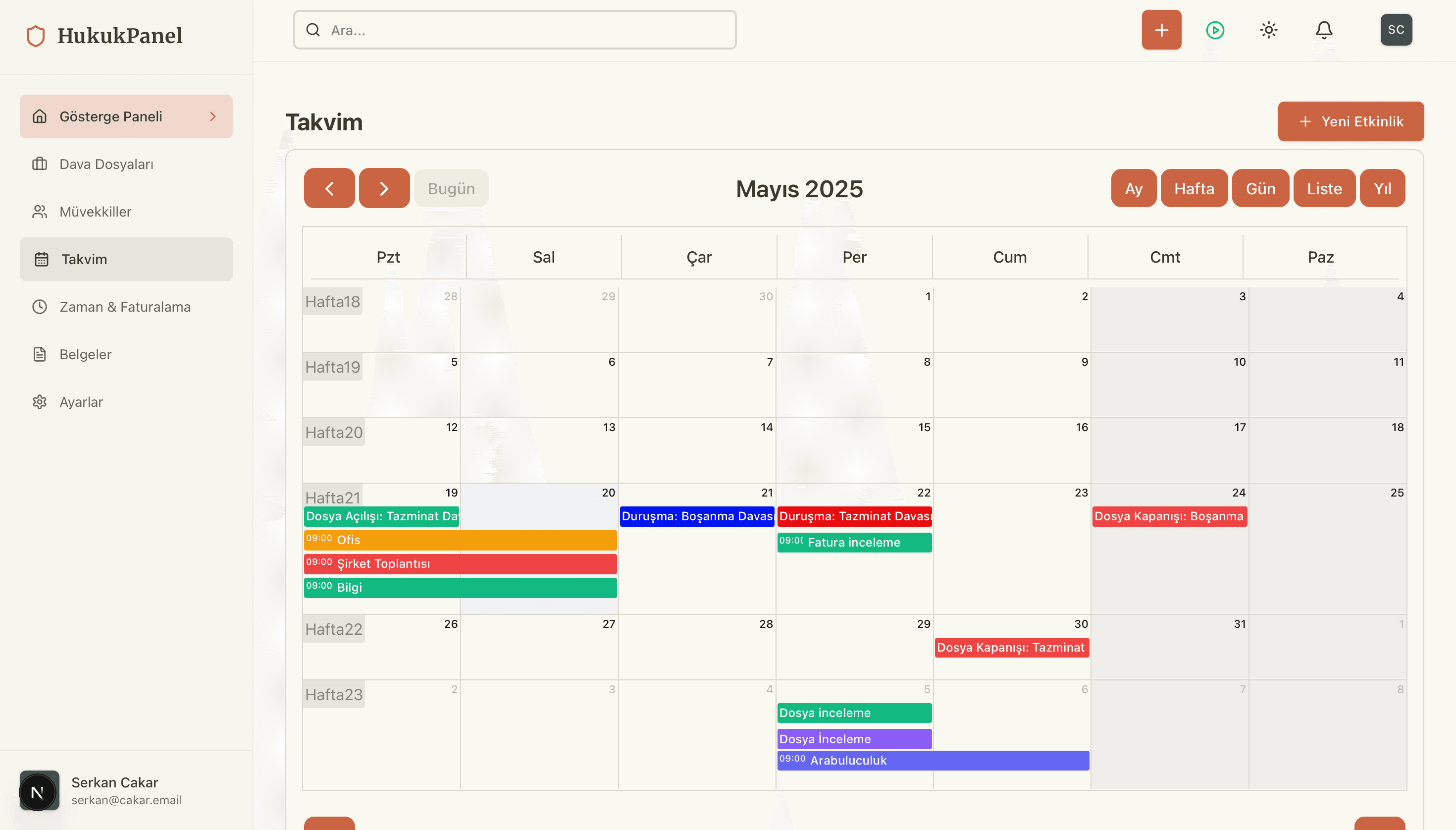1456x830 pixels.
Task: Open Zaman & Faturalama in the sidebar
Action: [x=125, y=307]
